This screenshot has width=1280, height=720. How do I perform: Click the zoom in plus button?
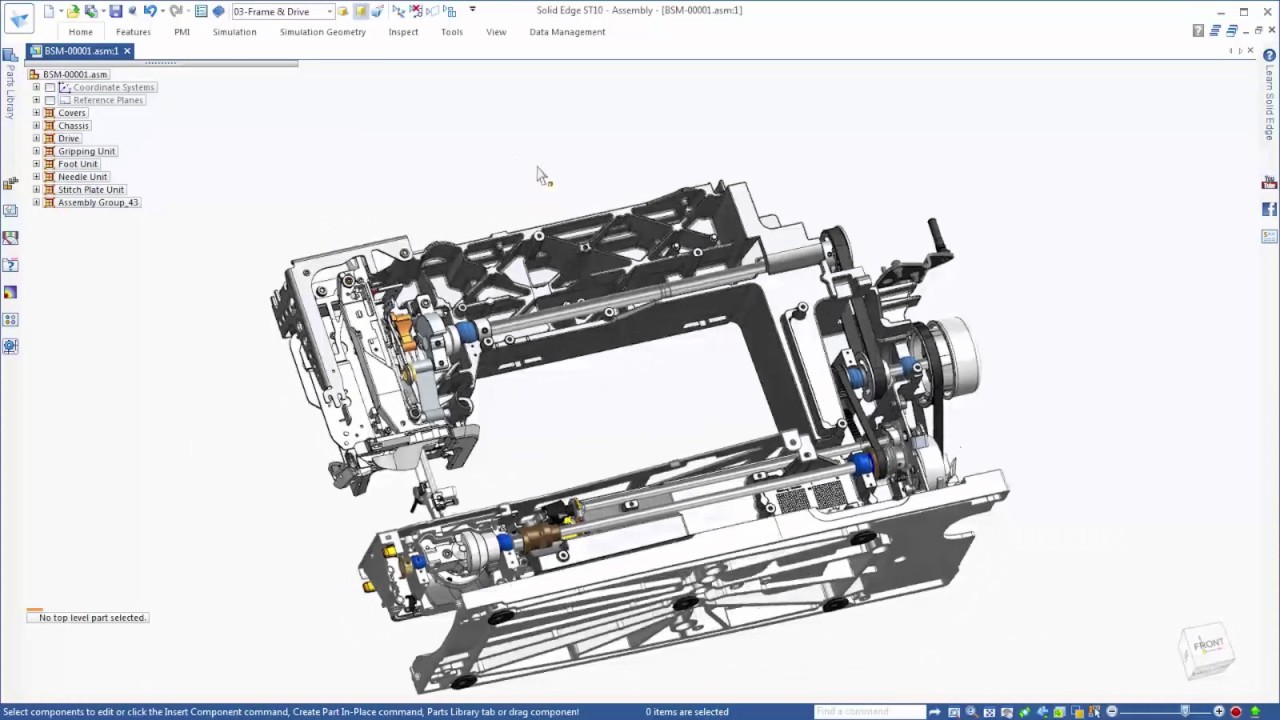point(1218,712)
